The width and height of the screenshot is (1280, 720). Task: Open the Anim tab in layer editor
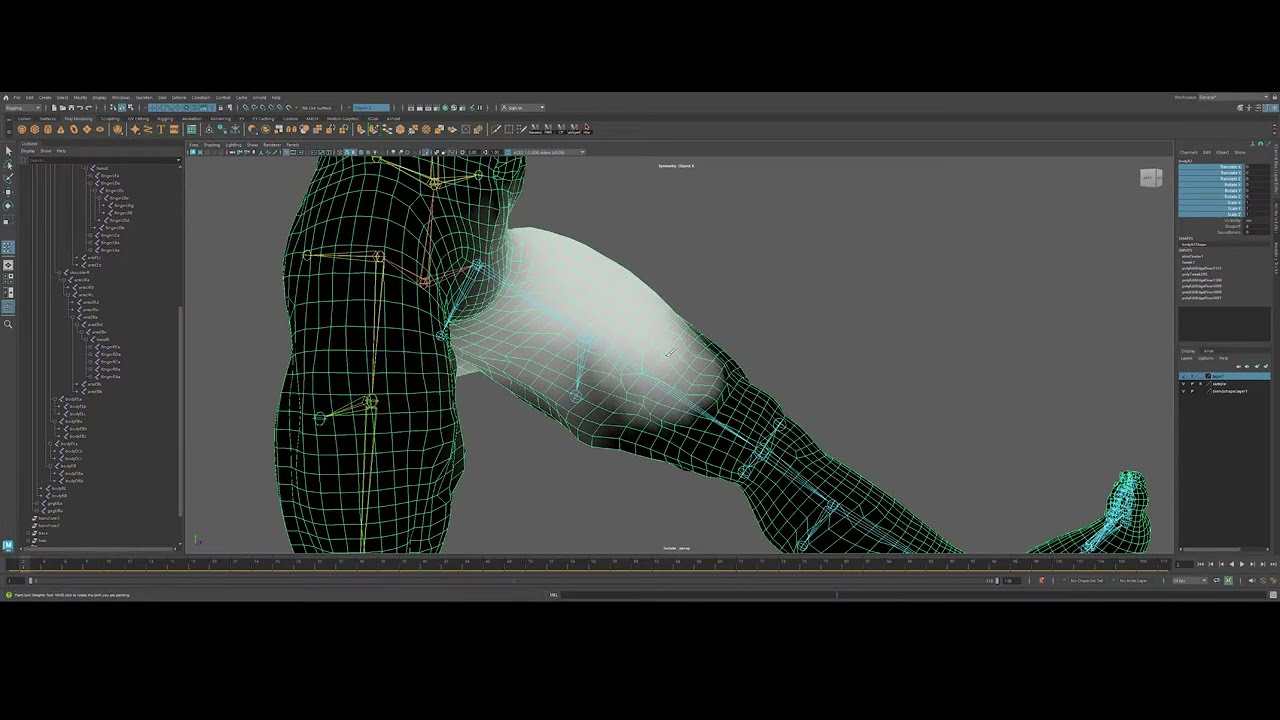click(1208, 350)
